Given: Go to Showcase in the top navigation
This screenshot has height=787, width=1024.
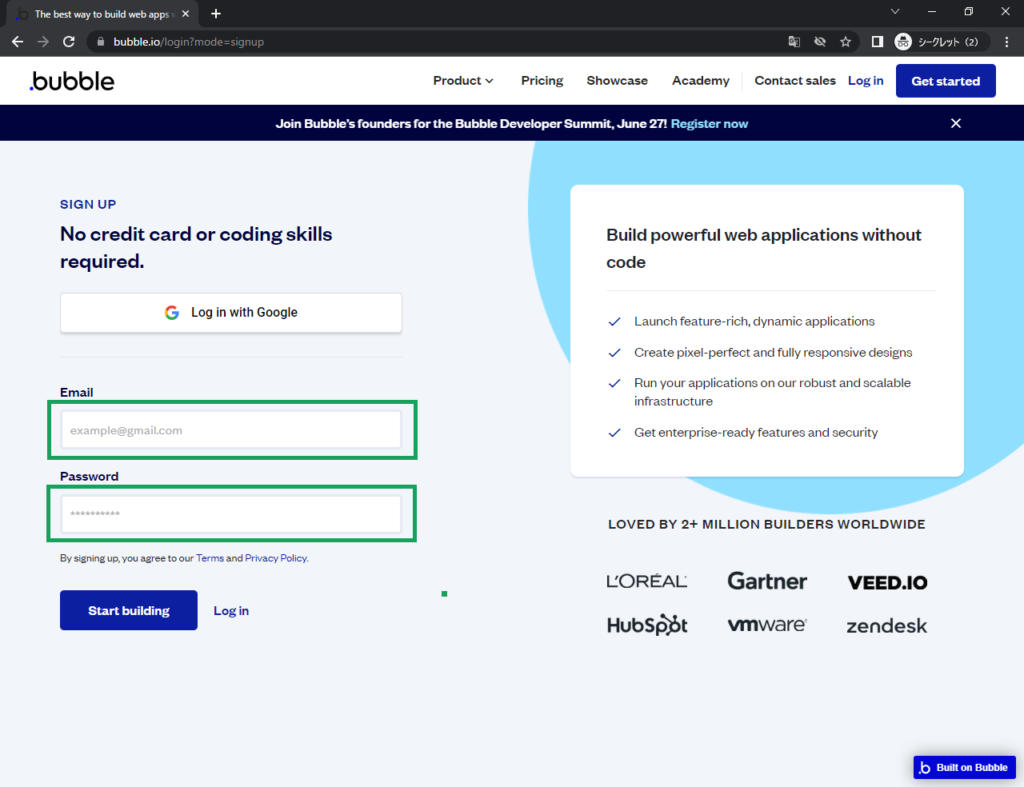Looking at the screenshot, I should 617,81.
